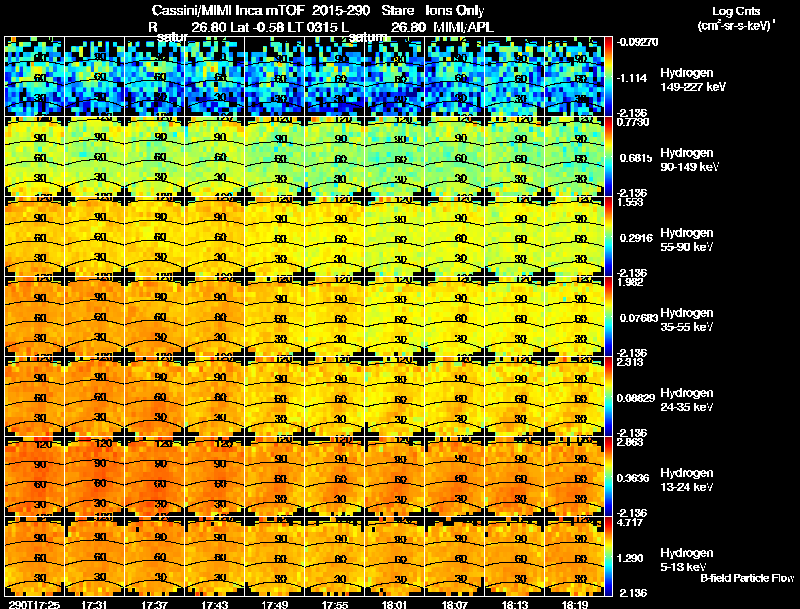This screenshot has width=800, height=609.
Task: Select the 24-35 keV image panel at 18:01
Action: pos(394,397)
